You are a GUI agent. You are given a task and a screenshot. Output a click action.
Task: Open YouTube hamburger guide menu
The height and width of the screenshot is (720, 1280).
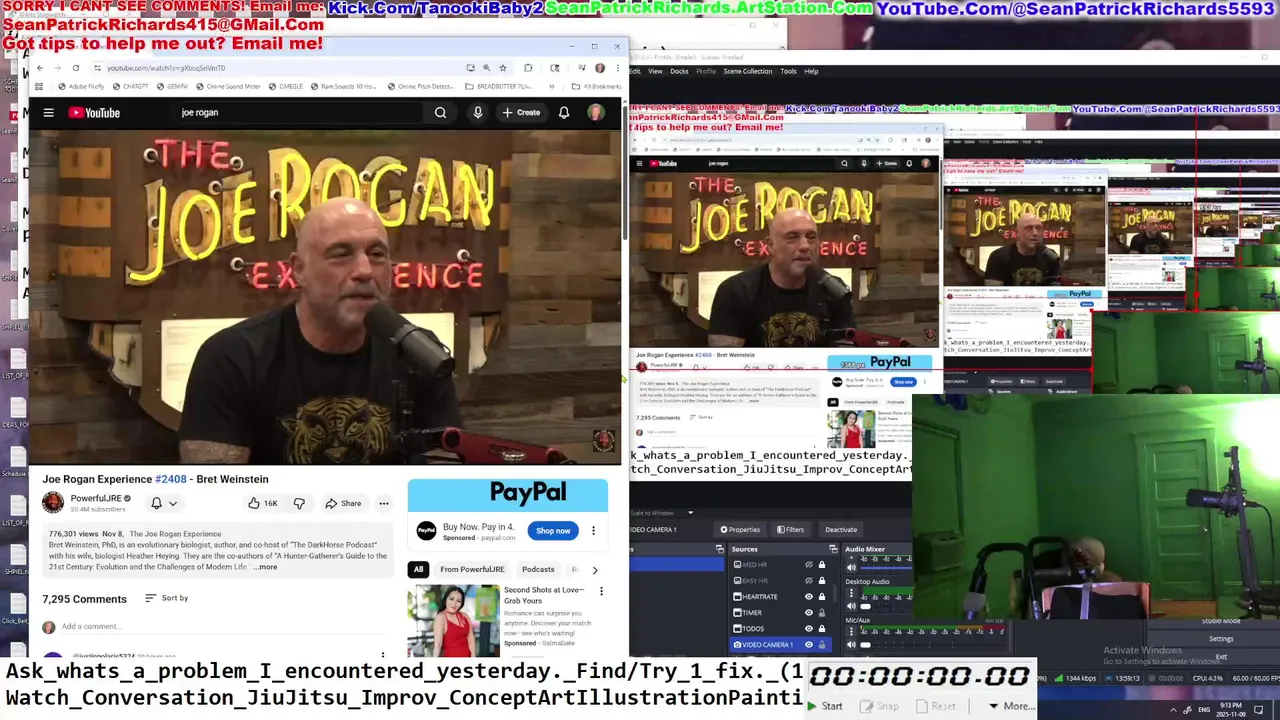tap(48, 113)
